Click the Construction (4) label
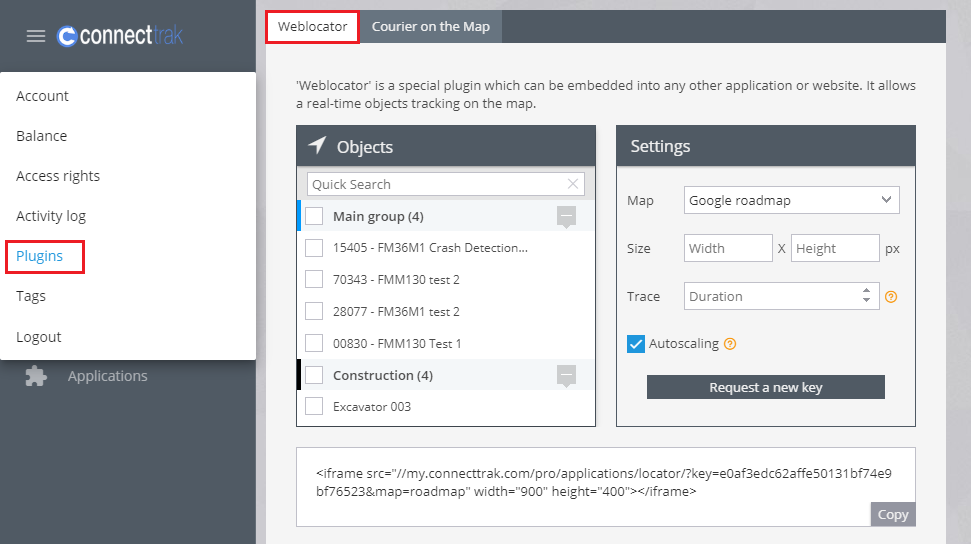This screenshot has width=971, height=544. (383, 375)
